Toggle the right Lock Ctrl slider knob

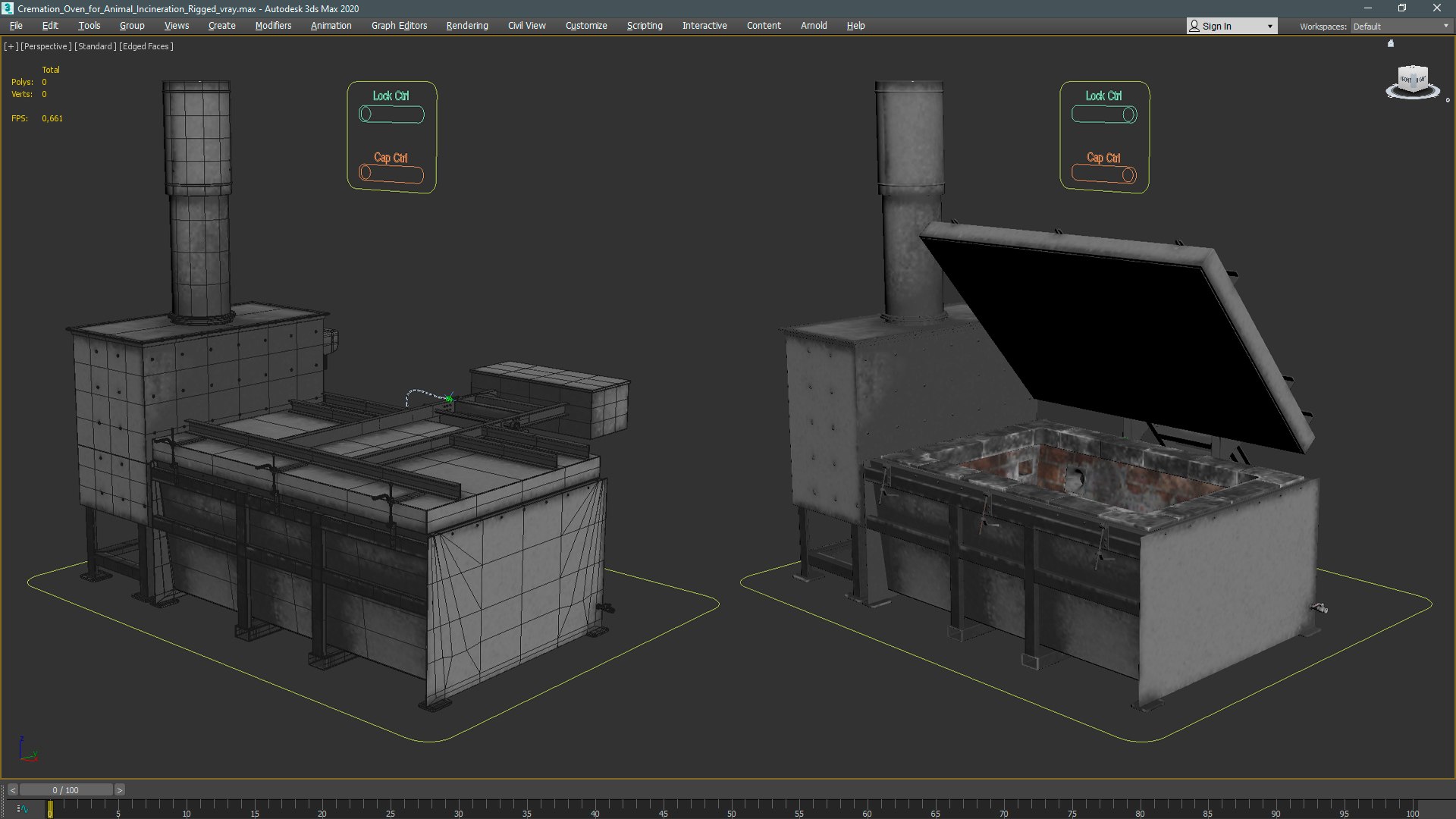[1129, 115]
